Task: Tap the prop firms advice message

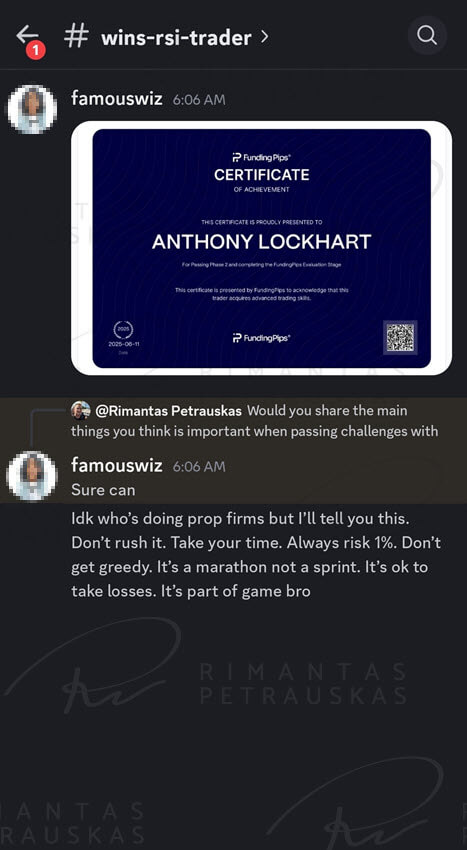Action: (x=256, y=555)
